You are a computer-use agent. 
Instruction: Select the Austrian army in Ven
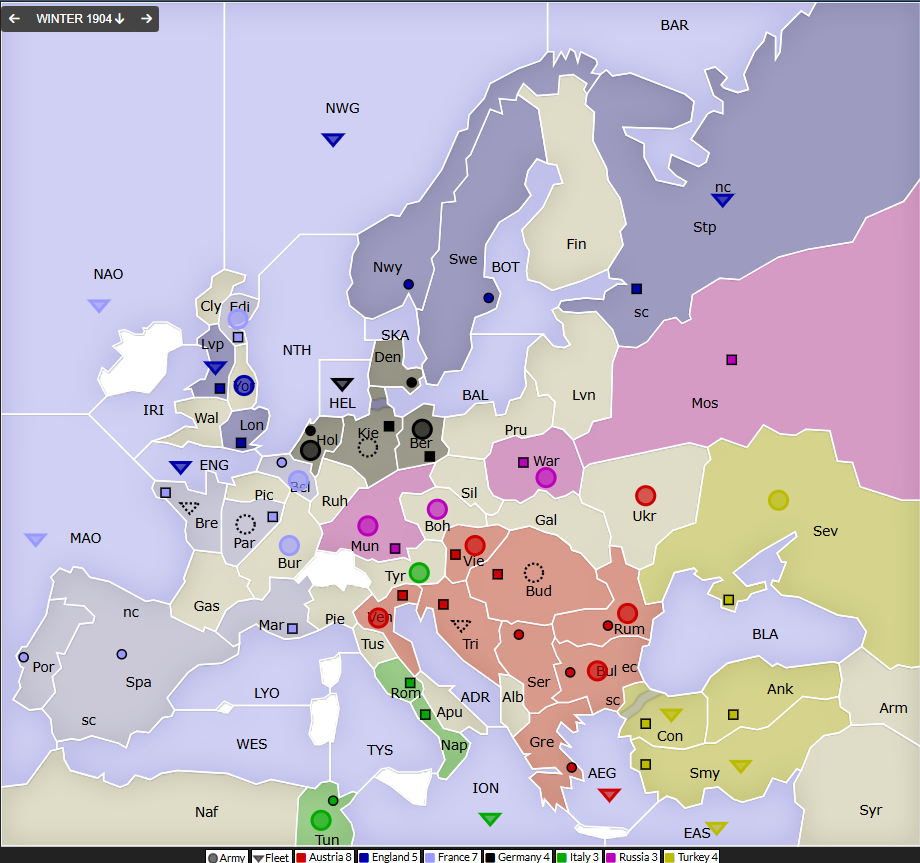click(x=378, y=617)
